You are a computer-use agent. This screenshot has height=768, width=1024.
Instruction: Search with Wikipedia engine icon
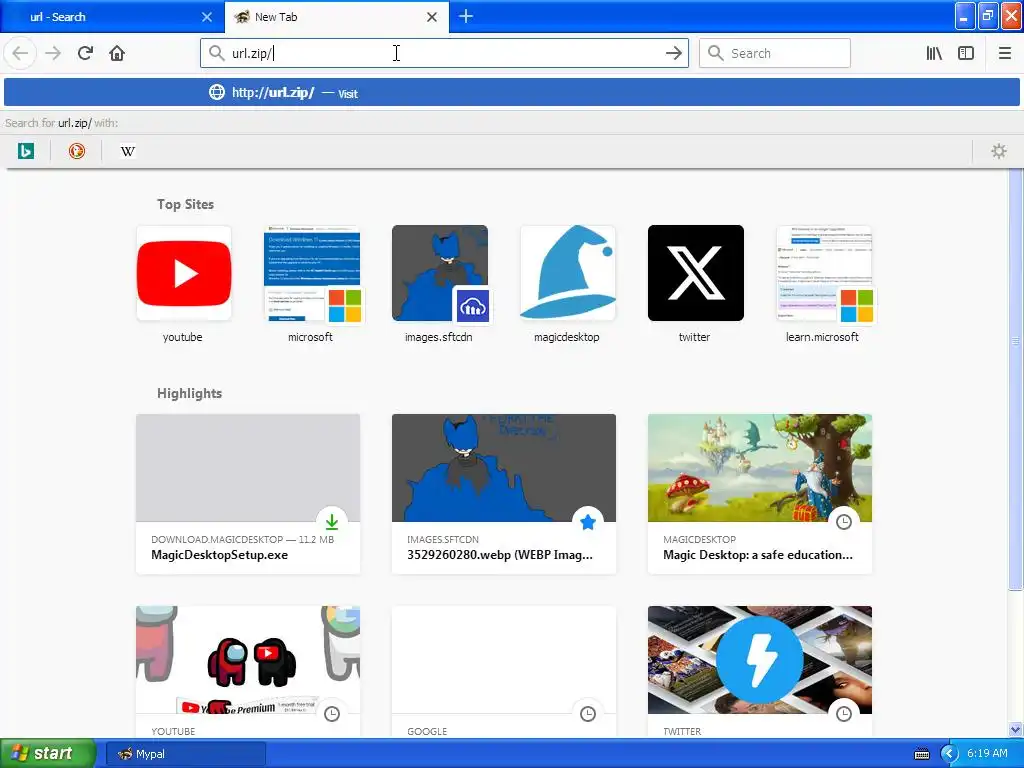[x=128, y=152]
